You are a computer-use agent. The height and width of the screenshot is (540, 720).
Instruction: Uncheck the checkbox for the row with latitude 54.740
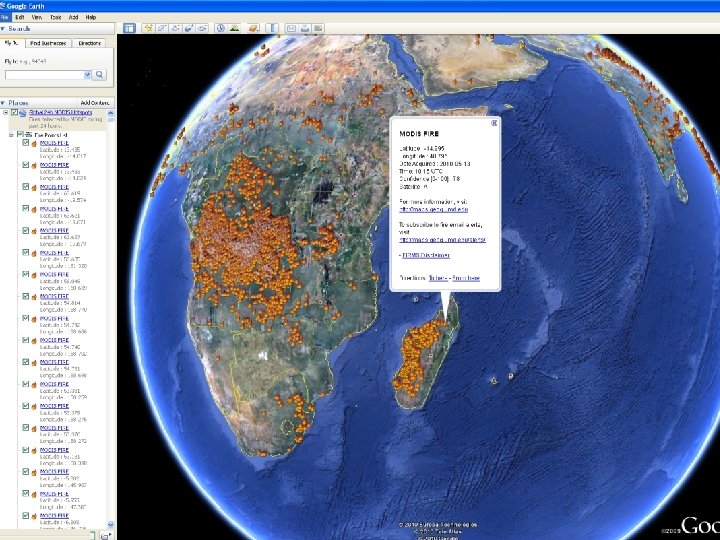26,340
